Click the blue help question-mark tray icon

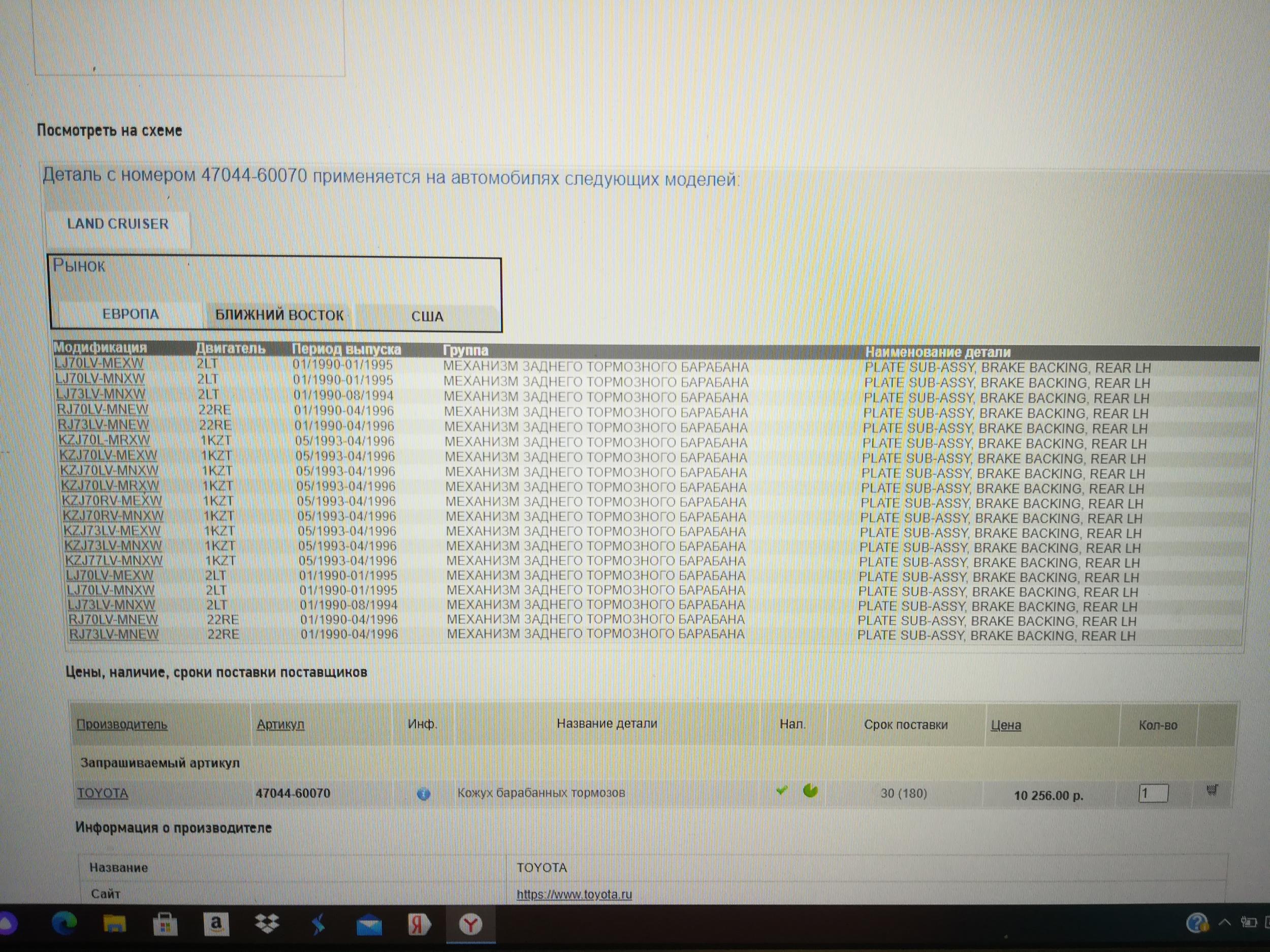1197,923
